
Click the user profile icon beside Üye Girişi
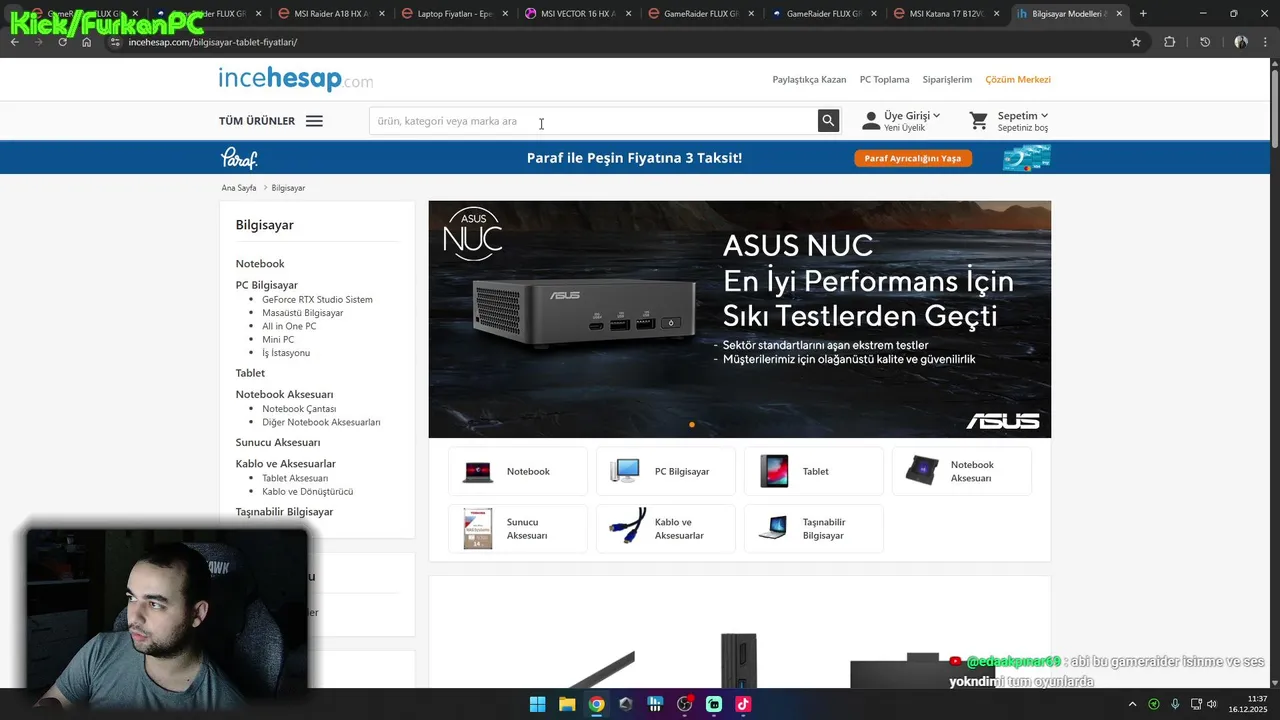[871, 121]
